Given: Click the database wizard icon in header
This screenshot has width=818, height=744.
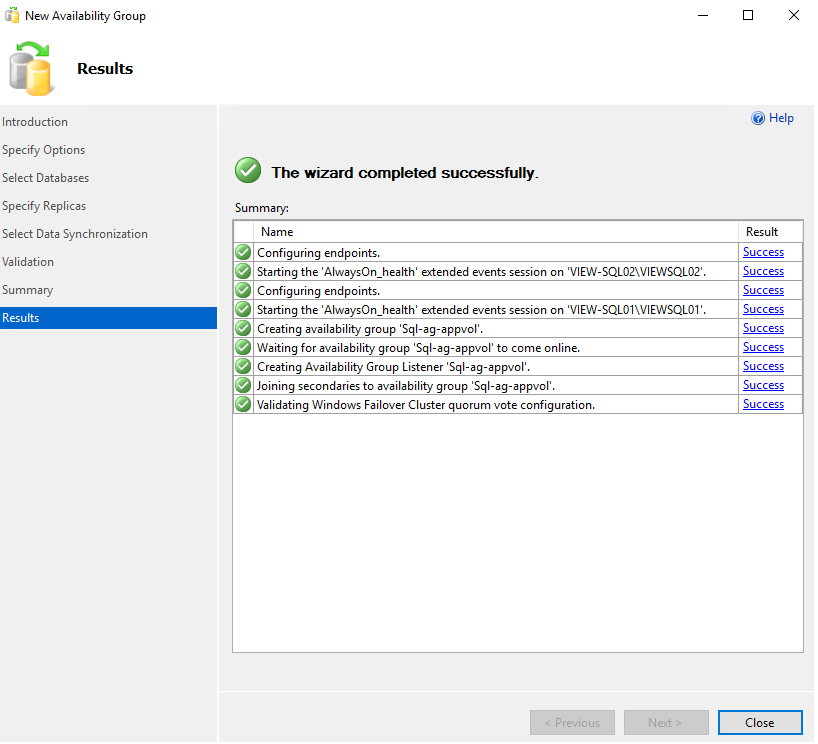Looking at the screenshot, I should (x=30, y=68).
